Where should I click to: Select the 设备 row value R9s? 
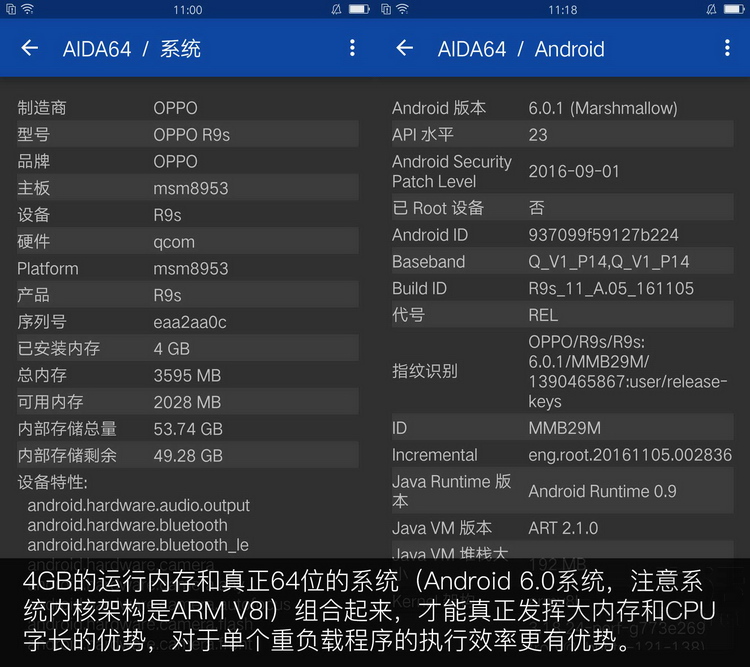point(167,215)
